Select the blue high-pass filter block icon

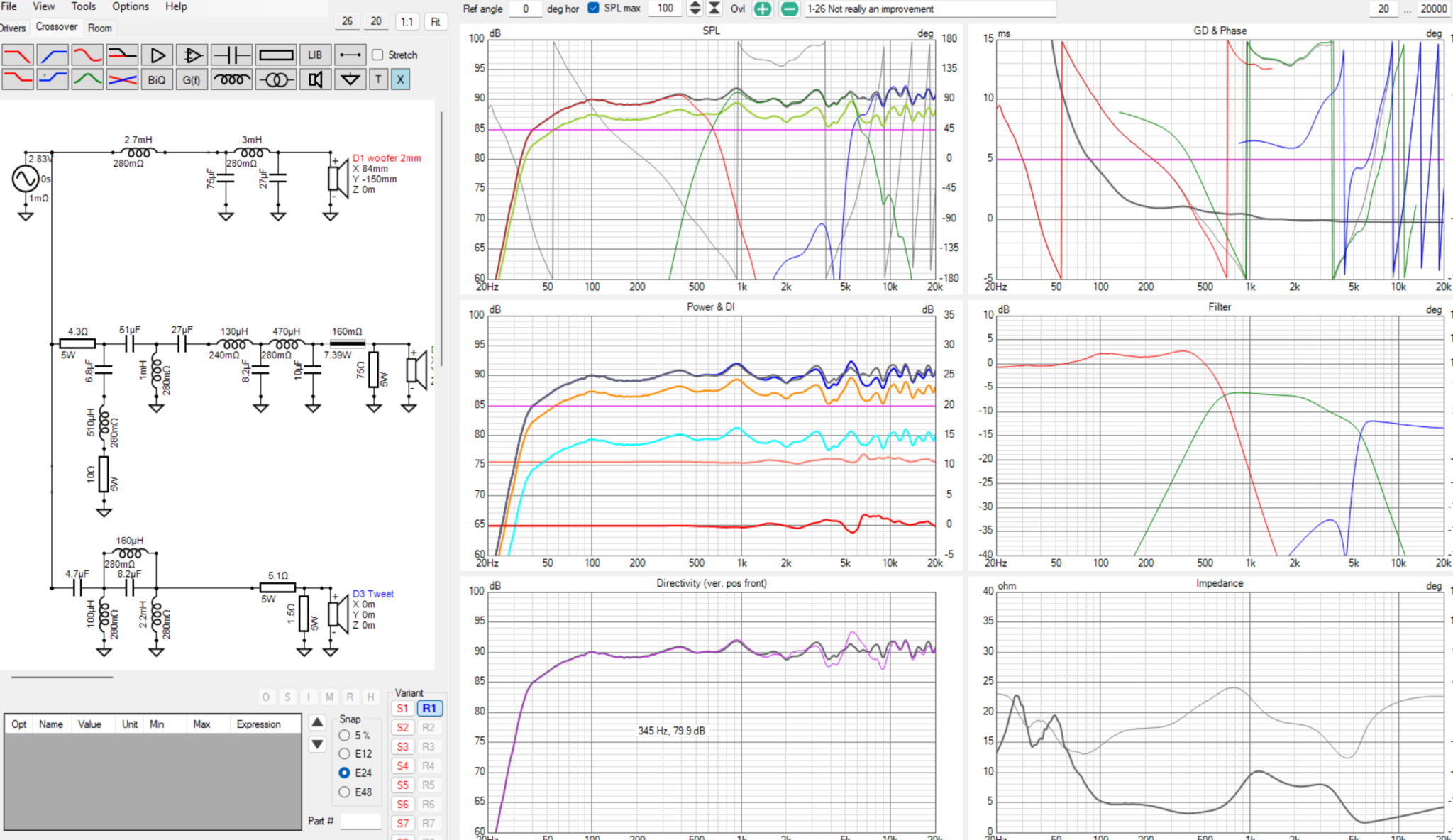click(53, 55)
